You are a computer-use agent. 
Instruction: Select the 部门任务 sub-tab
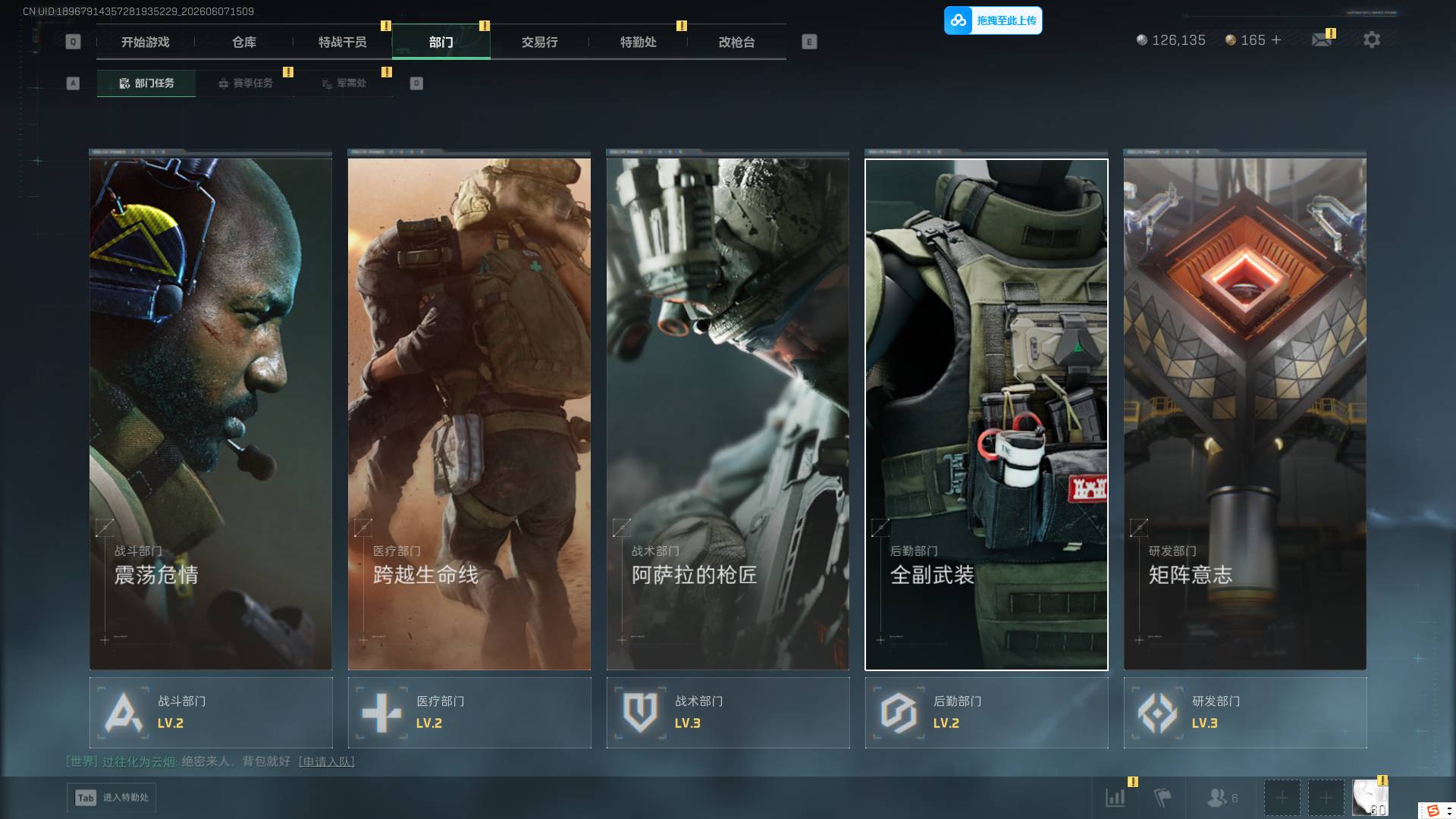click(x=146, y=83)
